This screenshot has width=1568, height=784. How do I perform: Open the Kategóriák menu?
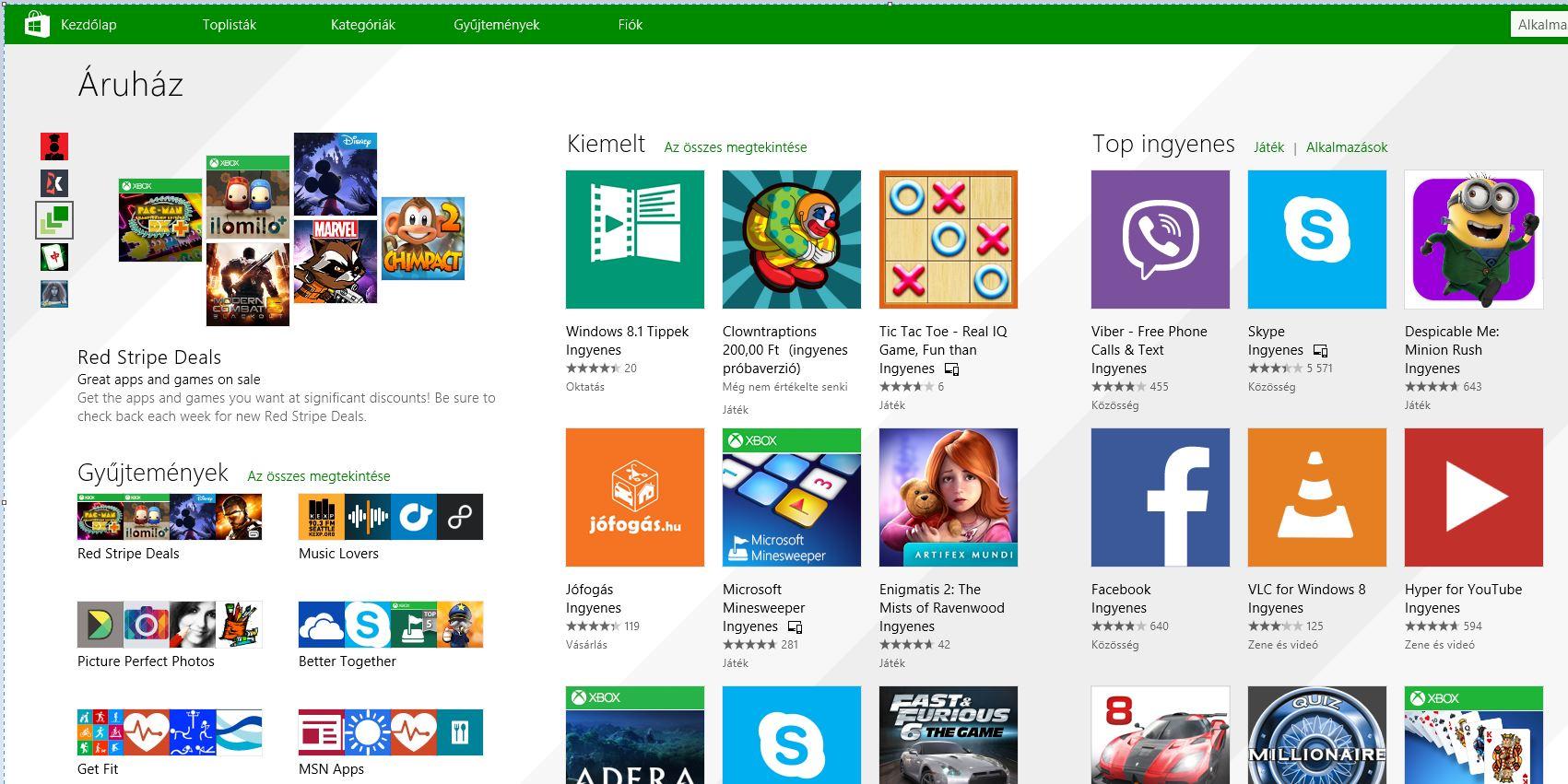tap(363, 25)
